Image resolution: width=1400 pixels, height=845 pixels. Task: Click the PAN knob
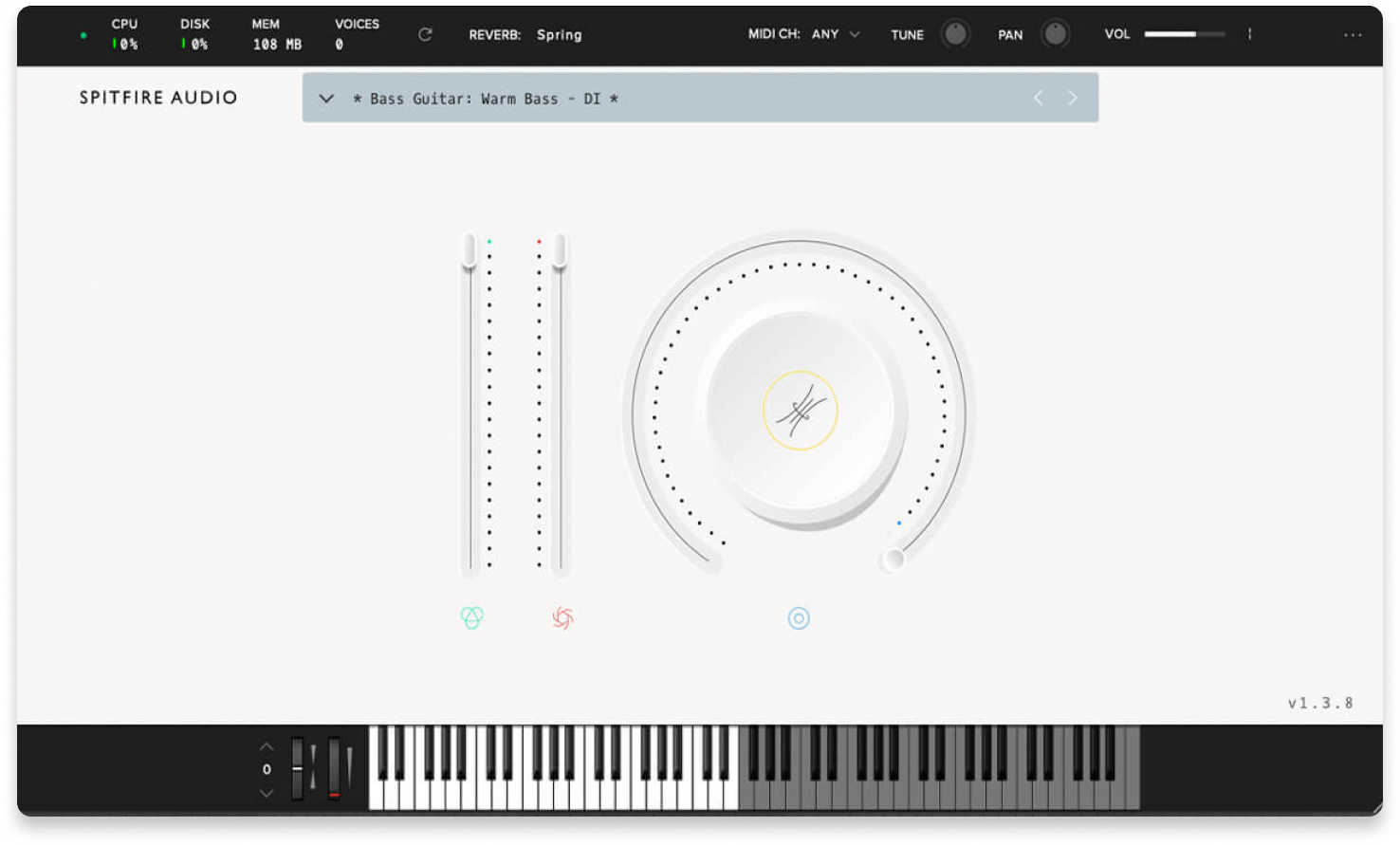1055,34
